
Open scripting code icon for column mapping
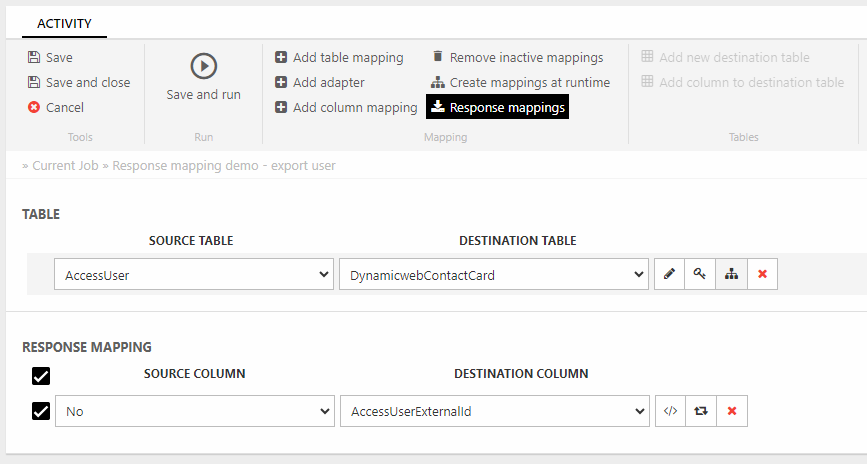[x=670, y=411]
